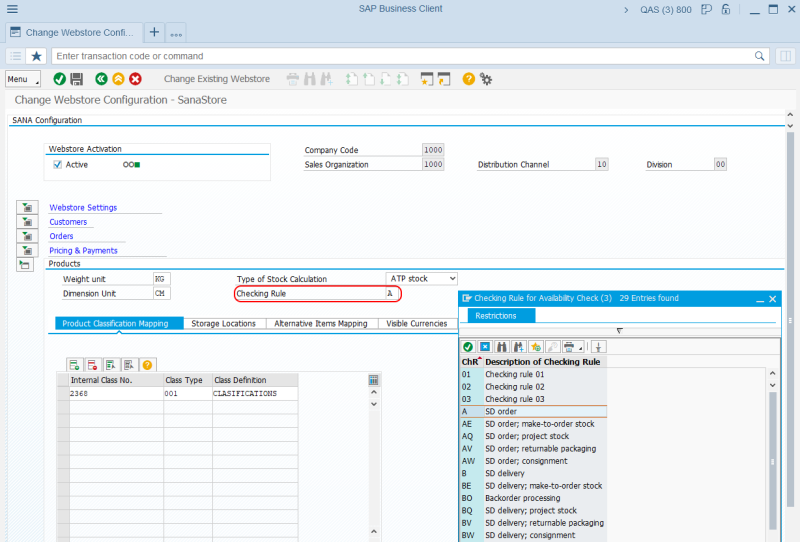This screenshot has width=800, height=542.
Task: Click the Pricing & Payments link
Action: [x=83, y=251]
